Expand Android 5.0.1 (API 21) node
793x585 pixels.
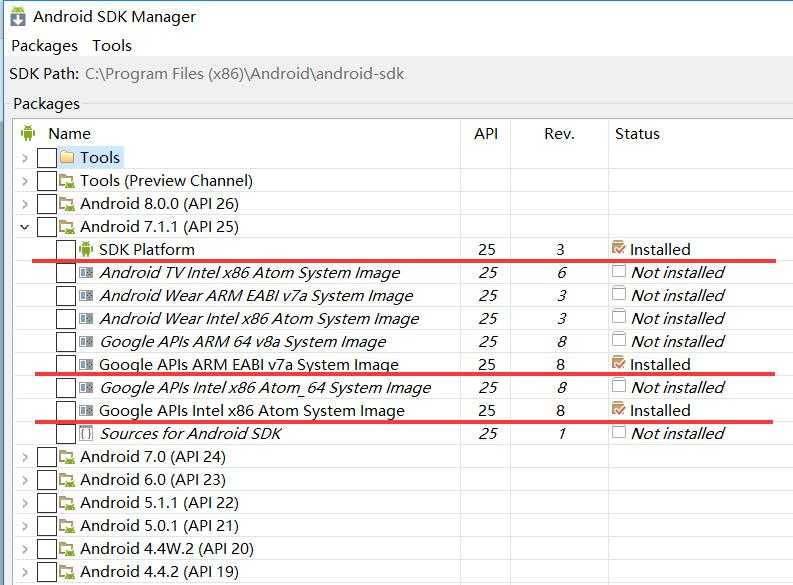[25, 526]
